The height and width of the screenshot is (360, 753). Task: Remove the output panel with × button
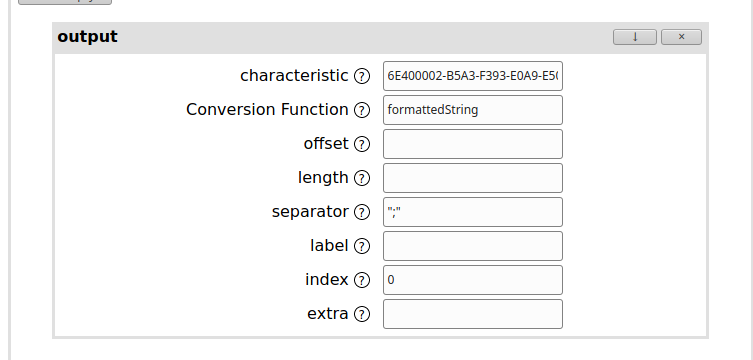681,37
